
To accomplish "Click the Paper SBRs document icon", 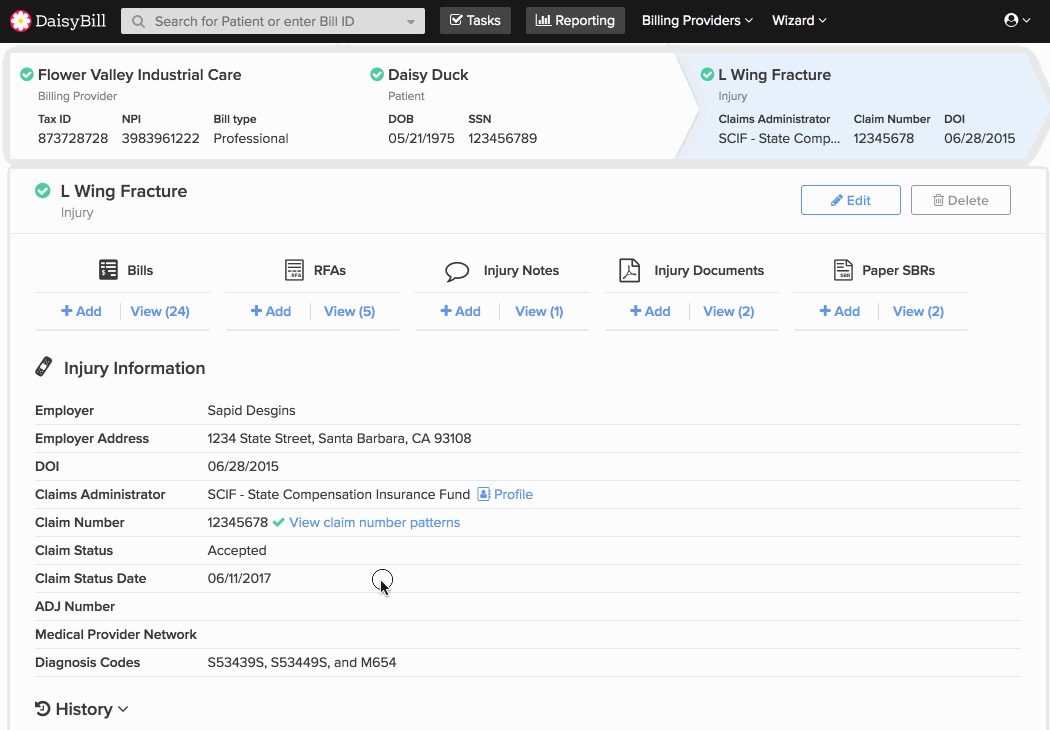I will point(843,270).
